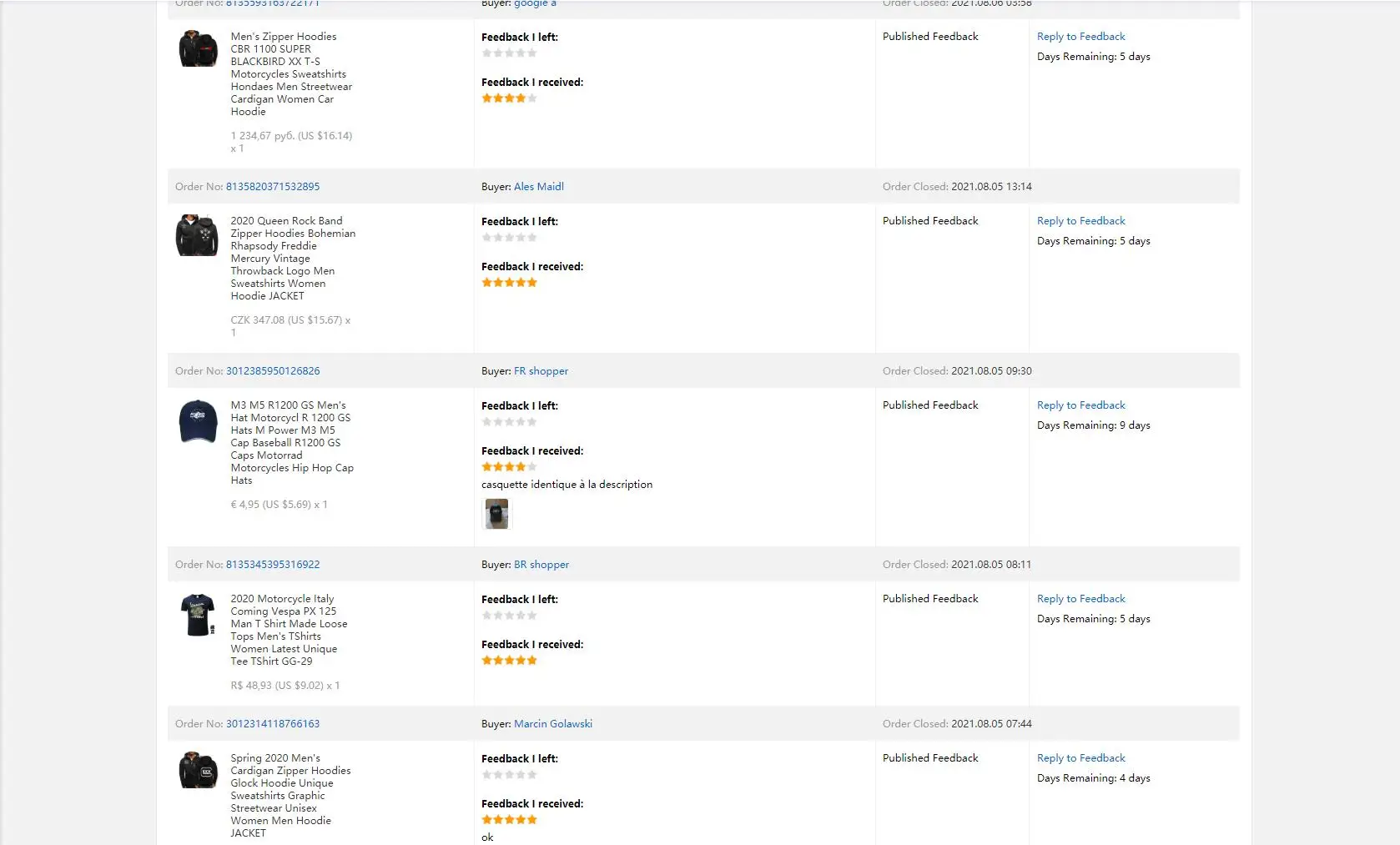Click the four-star rating on the cap order

point(509,467)
